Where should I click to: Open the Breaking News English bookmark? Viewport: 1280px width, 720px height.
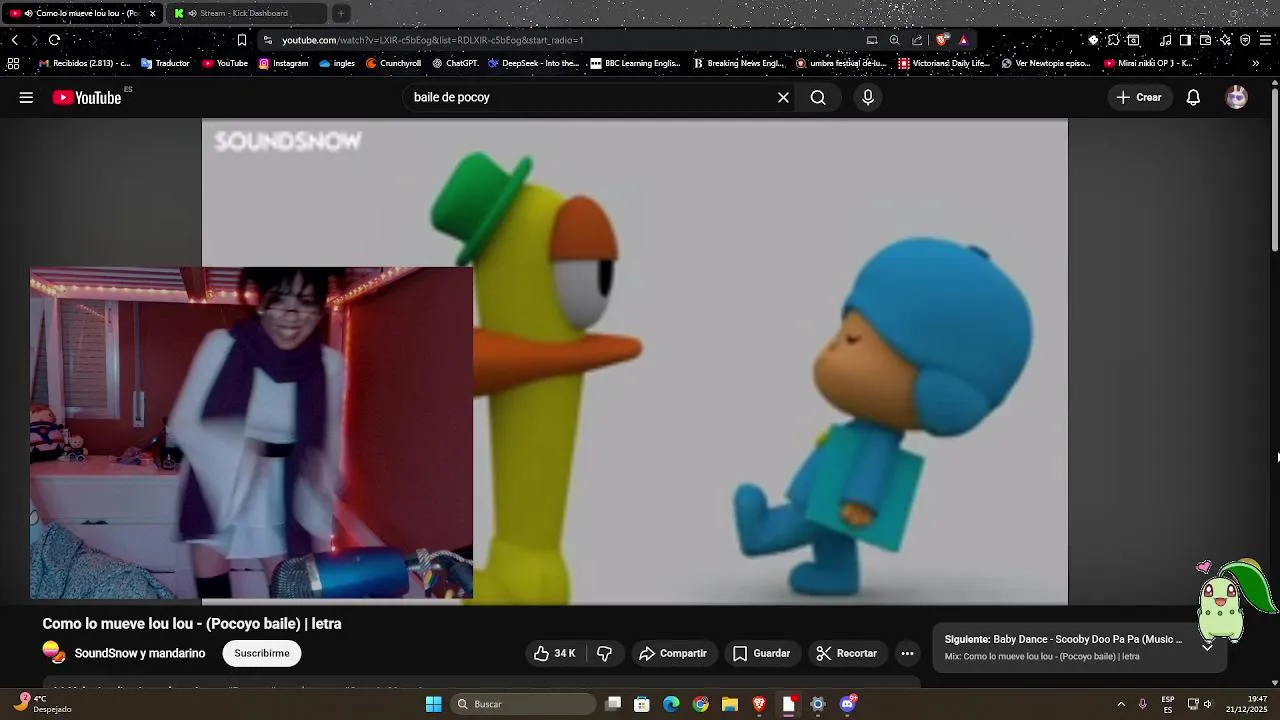coord(739,63)
